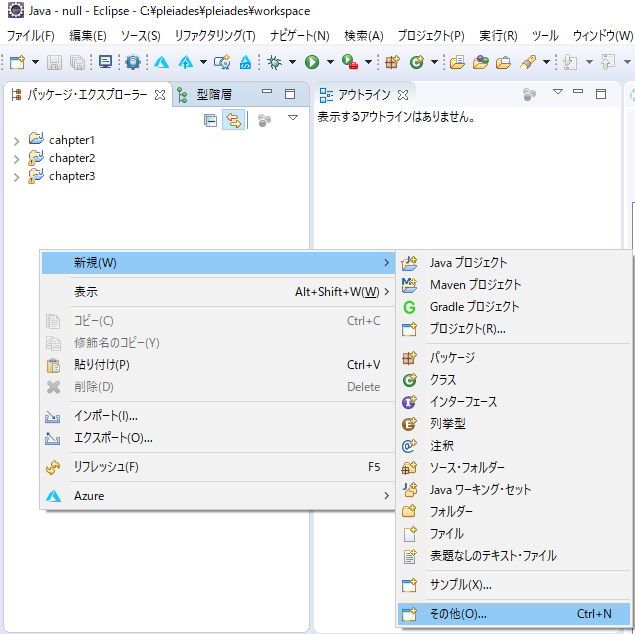Select パッケージ in New submenu

click(x=514, y=357)
